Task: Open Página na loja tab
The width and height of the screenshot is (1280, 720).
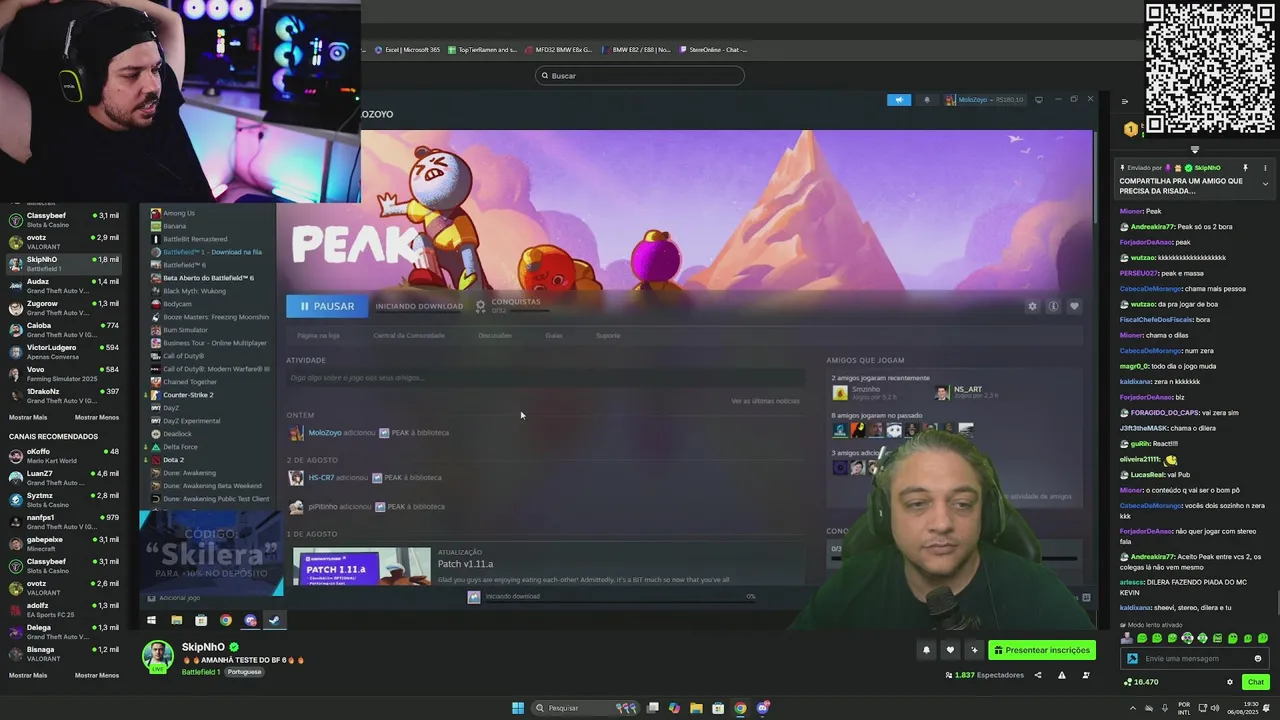Action: pos(318,335)
